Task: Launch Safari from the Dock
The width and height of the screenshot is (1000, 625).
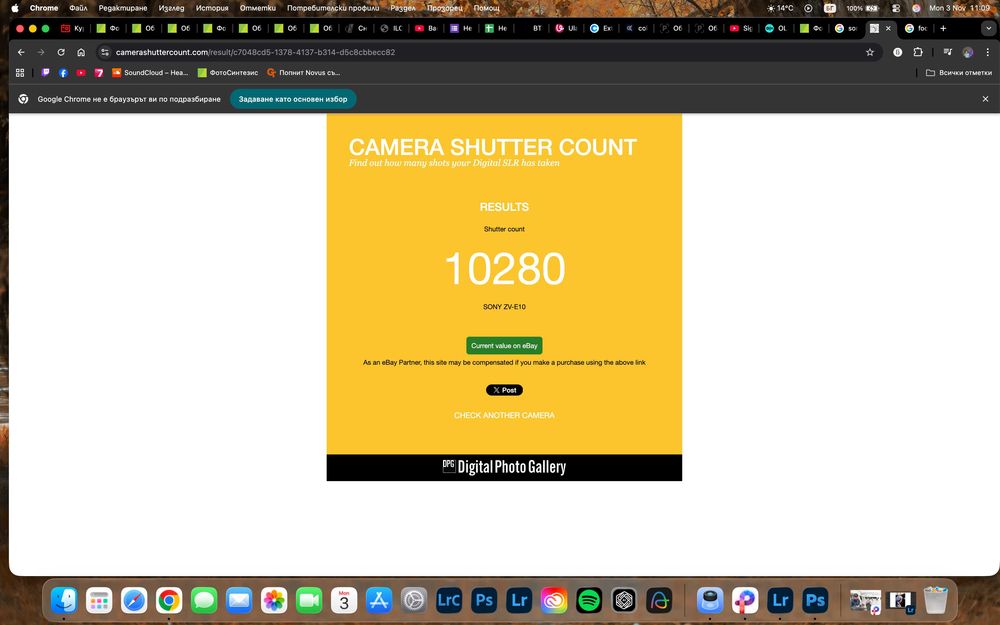Action: click(134, 600)
